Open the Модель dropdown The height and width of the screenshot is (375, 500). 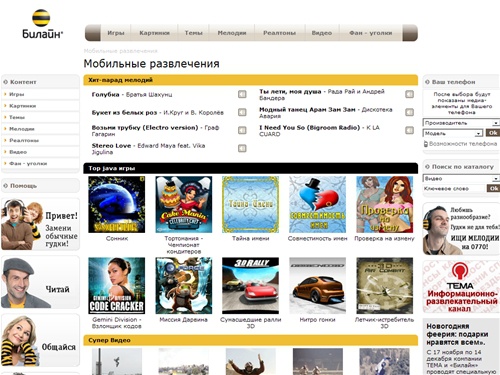[453, 133]
